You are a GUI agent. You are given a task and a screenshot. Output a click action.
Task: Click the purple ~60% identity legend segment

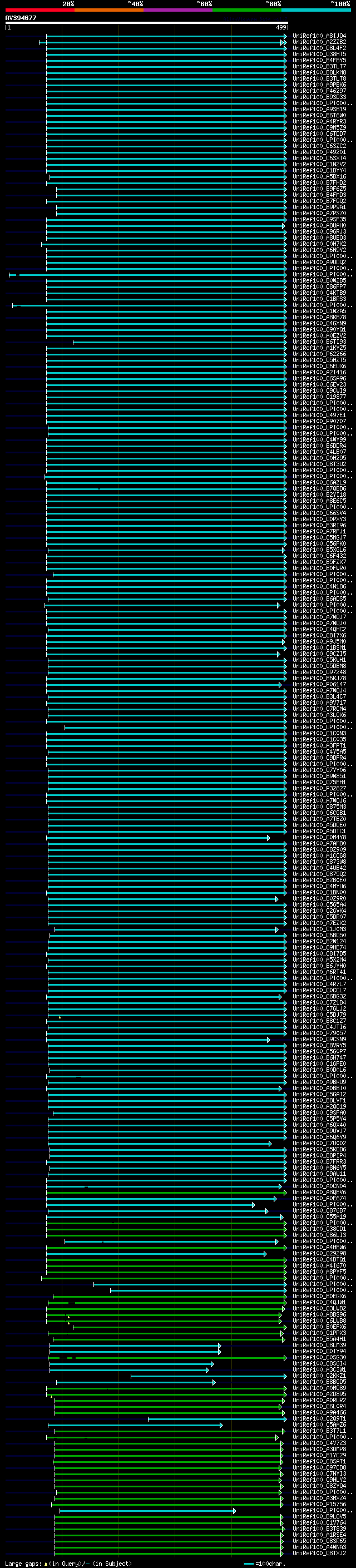pyautogui.click(x=179, y=10)
